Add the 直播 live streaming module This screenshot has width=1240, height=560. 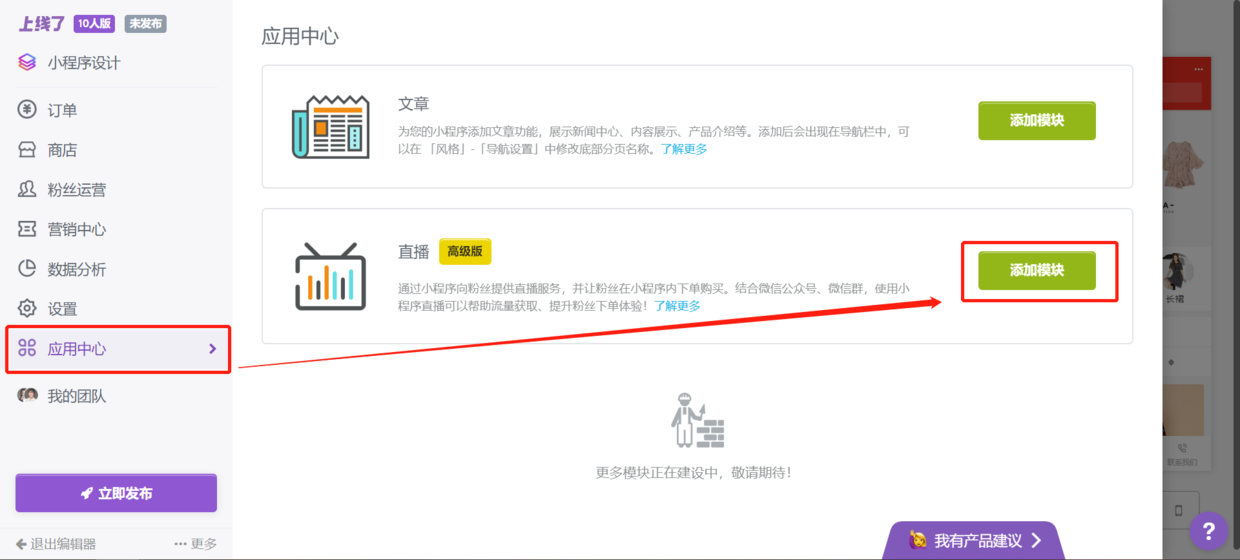pyautogui.click(x=1036, y=271)
